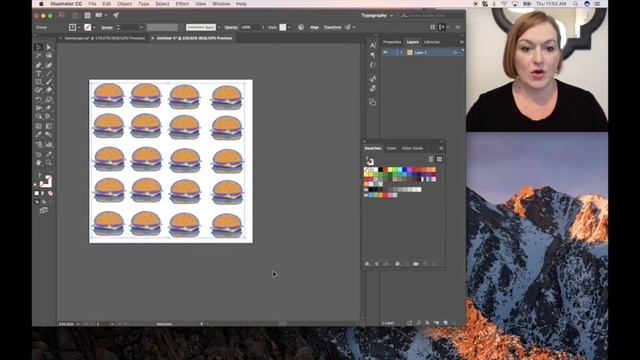Viewport: 640px width, 360px height.
Task: Click the Search Adobe Stock field
Action: point(432,16)
